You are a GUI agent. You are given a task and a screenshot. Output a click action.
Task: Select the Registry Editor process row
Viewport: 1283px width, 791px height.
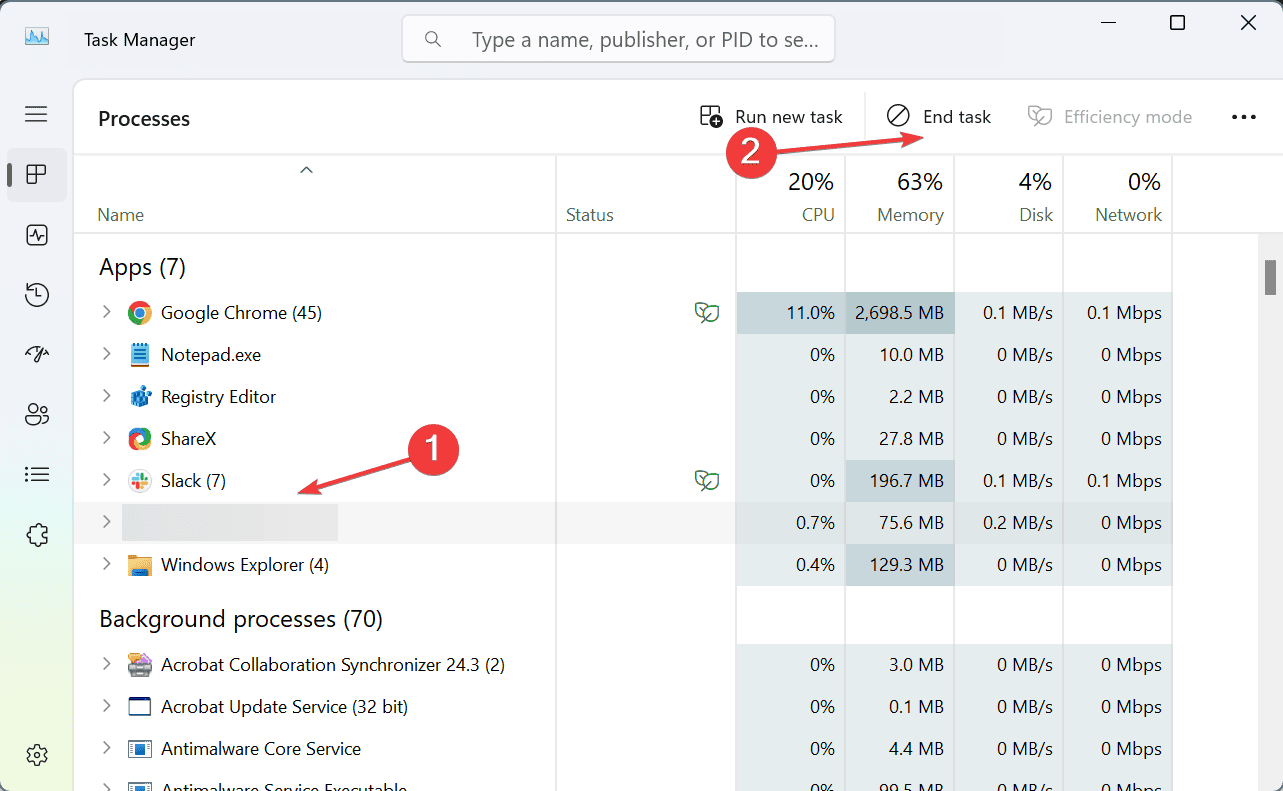(218, 397)
